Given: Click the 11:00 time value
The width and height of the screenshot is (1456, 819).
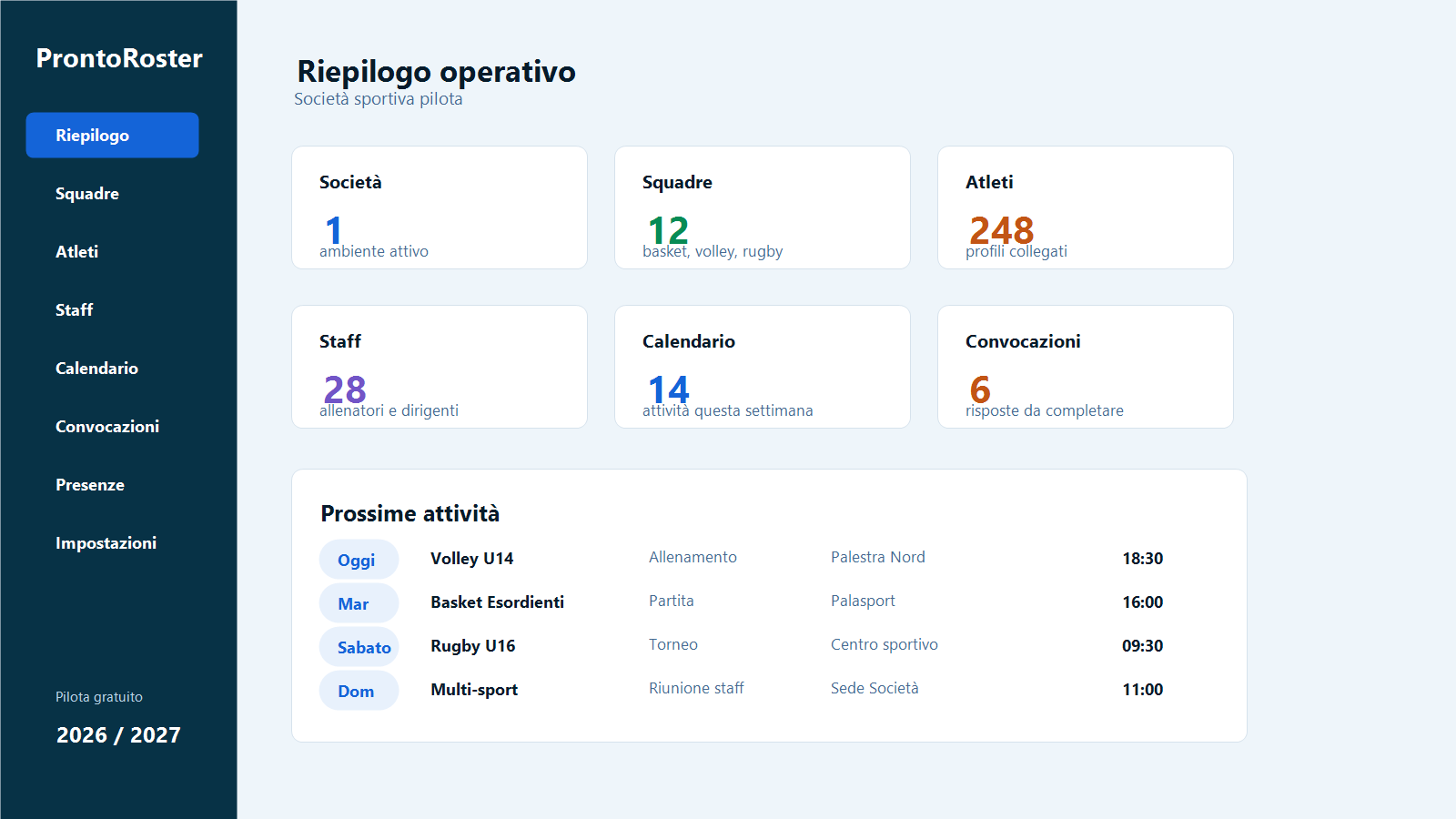Looking at the screenshot, I should coord(1143,690).
